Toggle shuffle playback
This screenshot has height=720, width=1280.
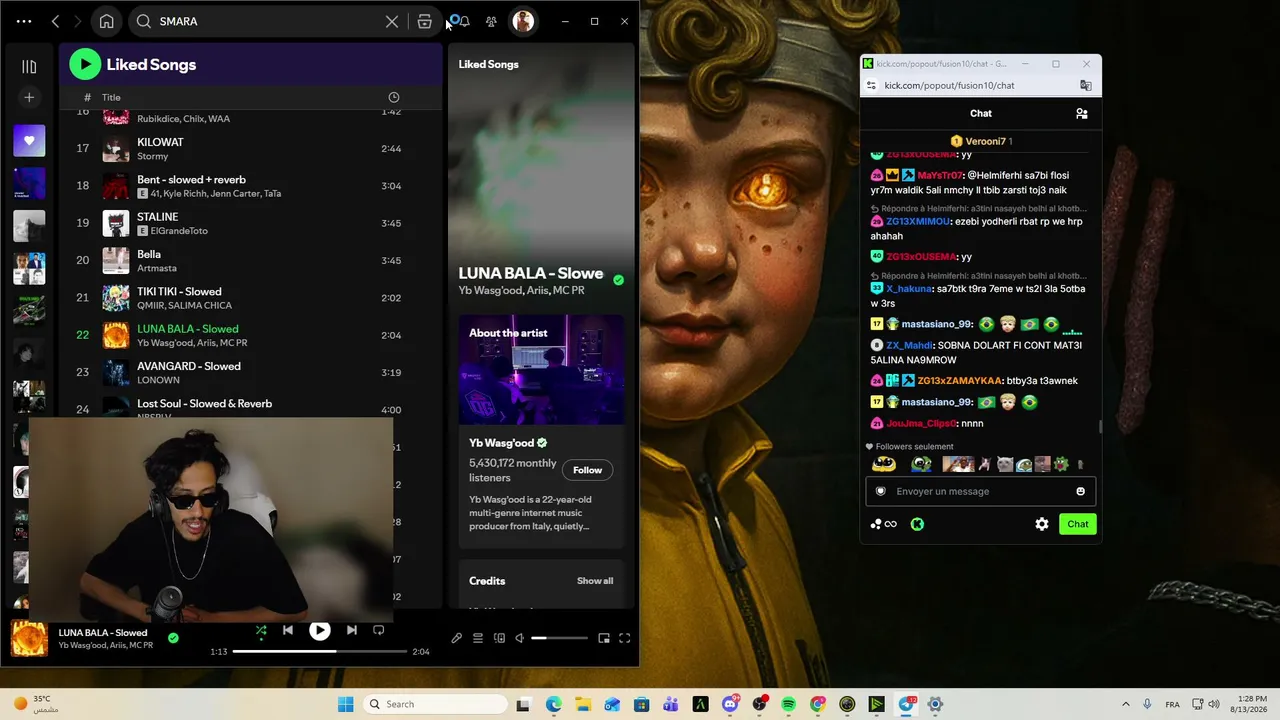(x=261, y=630)
